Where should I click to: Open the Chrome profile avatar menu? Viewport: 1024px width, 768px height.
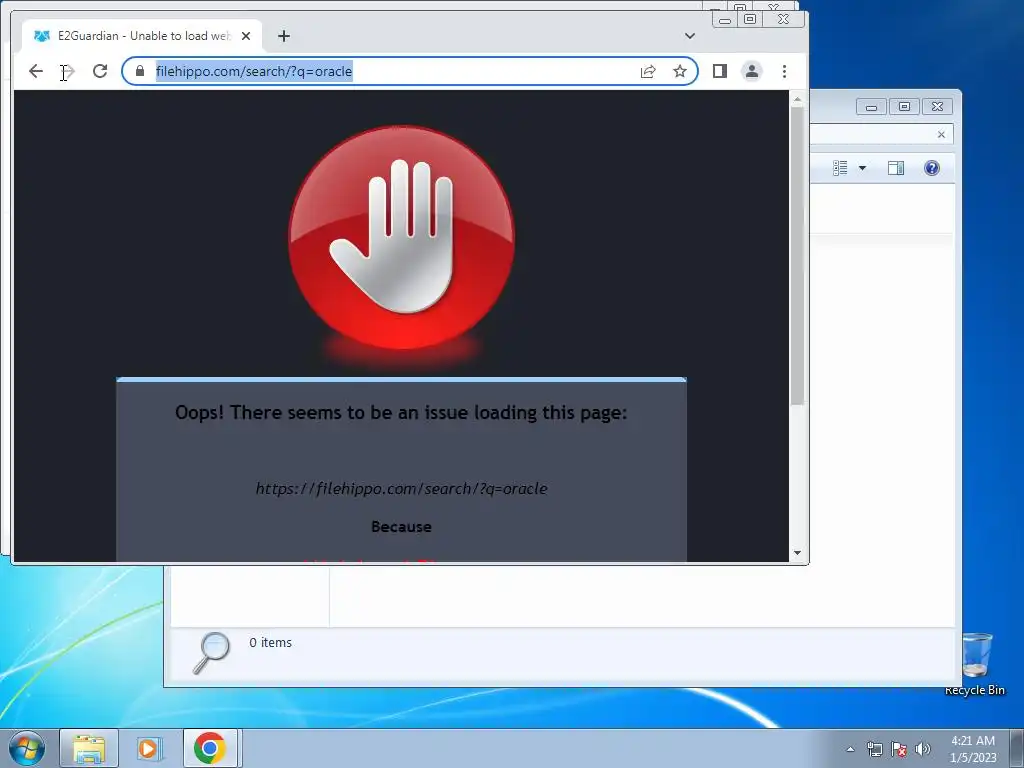click(752, 71)
